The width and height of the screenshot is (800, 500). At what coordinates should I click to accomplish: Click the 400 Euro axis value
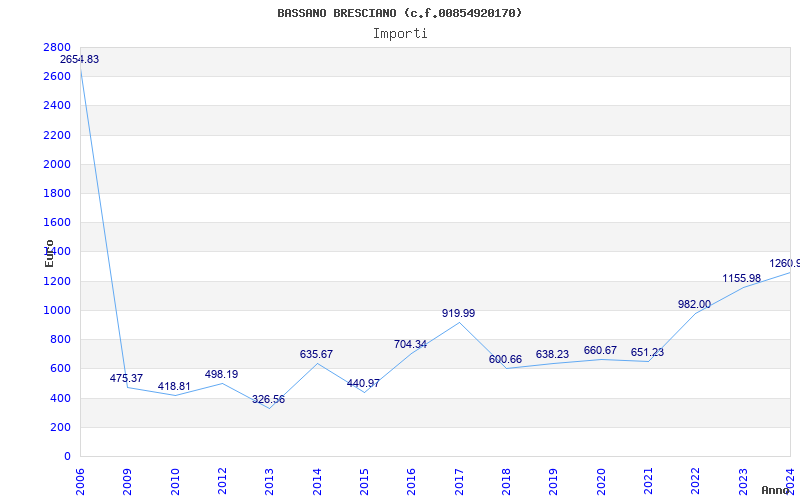point(61,398)
